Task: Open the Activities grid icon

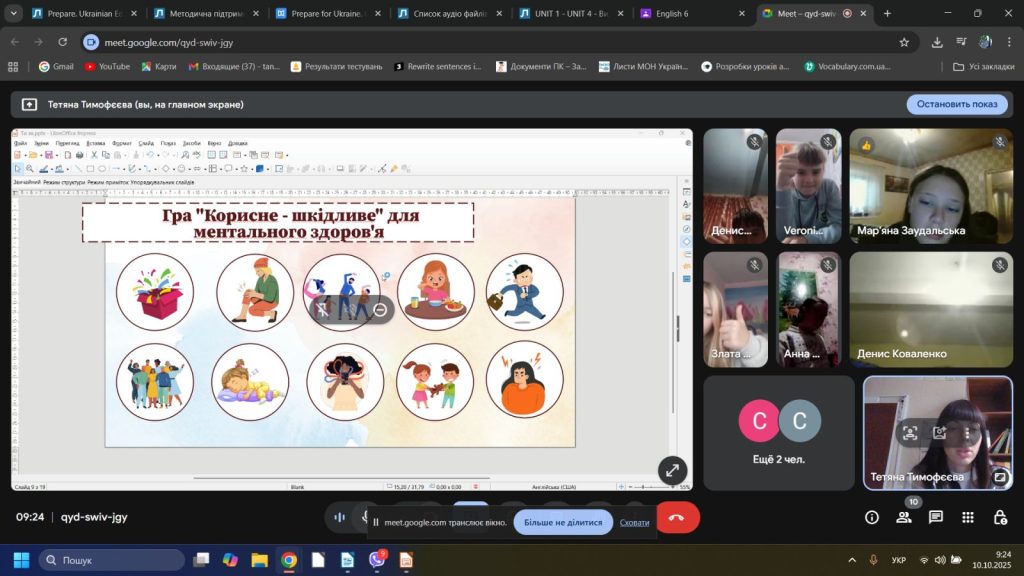Action: (x=967, y=517)
